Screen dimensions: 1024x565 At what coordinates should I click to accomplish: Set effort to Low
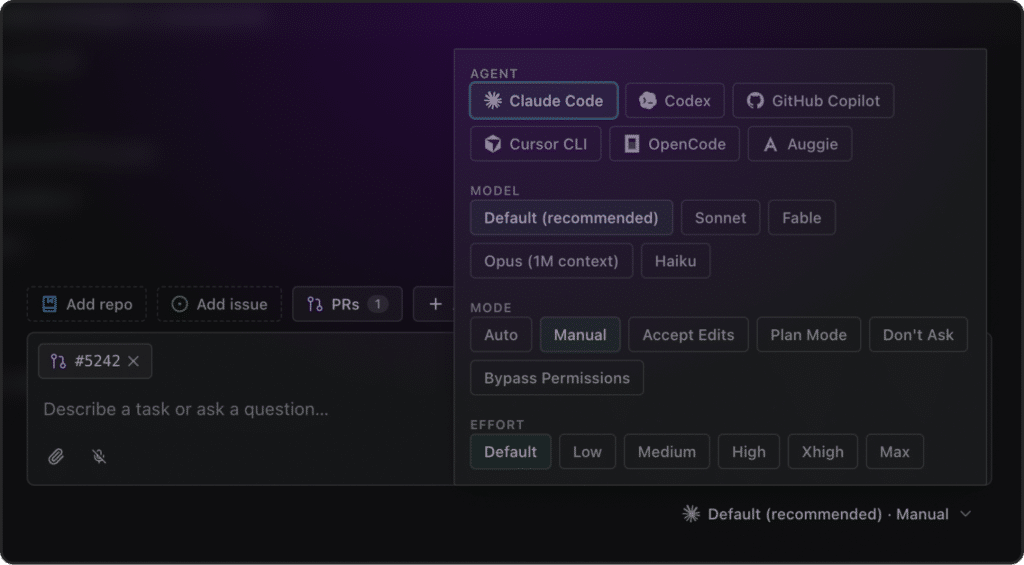587,451
